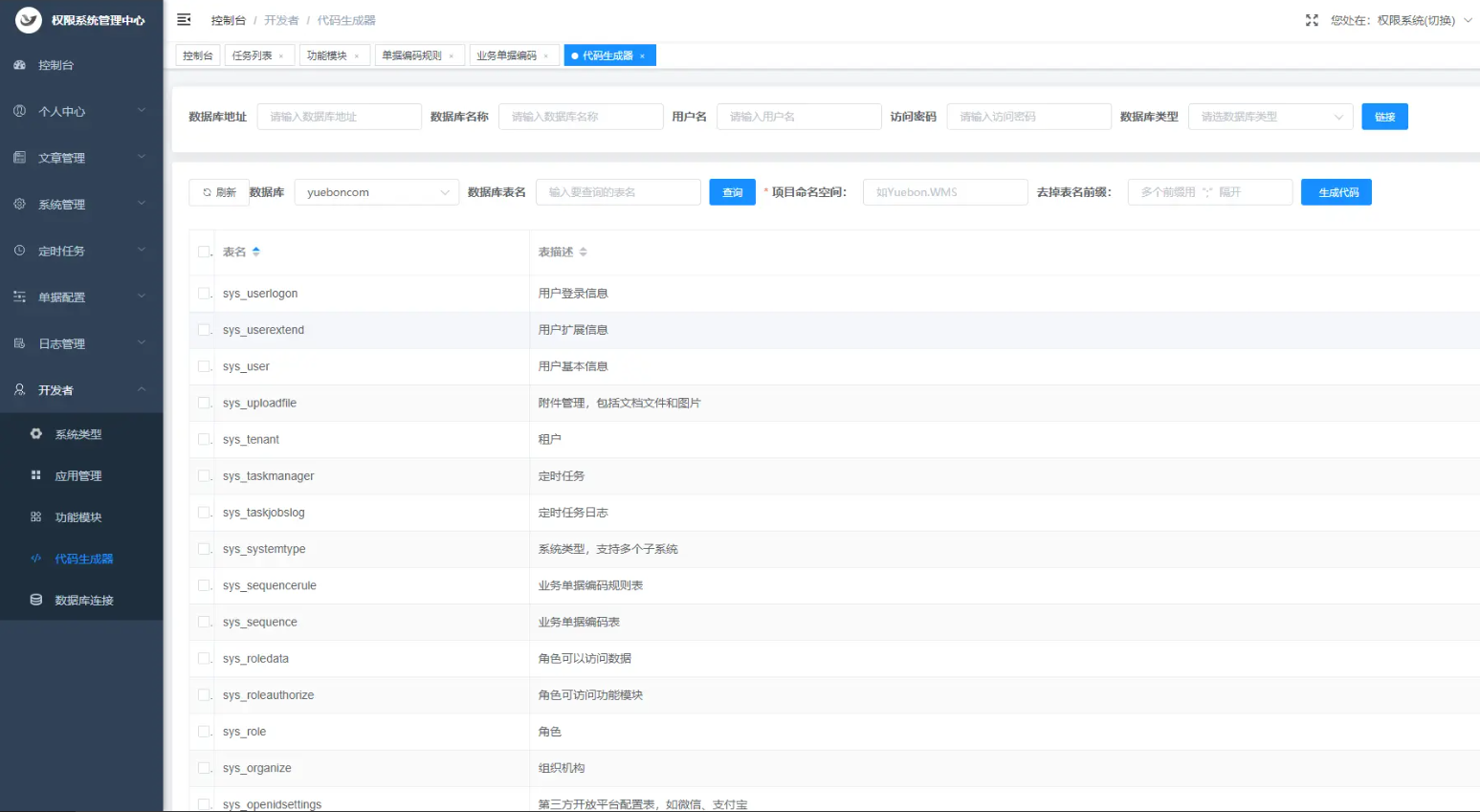Focus the 数据库表名 search field
This screenshot has width=1480, height=812.
(618, 192)
